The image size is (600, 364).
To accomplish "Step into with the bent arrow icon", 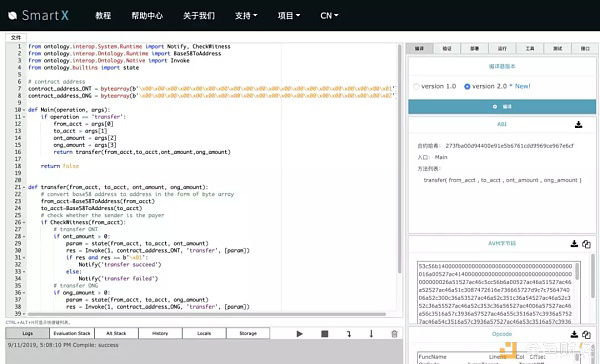I will click(x=349, y=334).
